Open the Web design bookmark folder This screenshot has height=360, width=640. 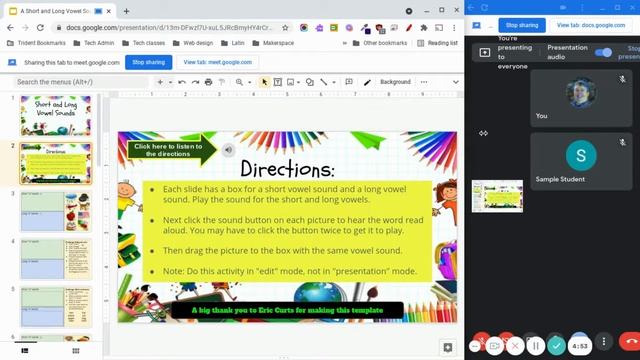coord(193,43)
